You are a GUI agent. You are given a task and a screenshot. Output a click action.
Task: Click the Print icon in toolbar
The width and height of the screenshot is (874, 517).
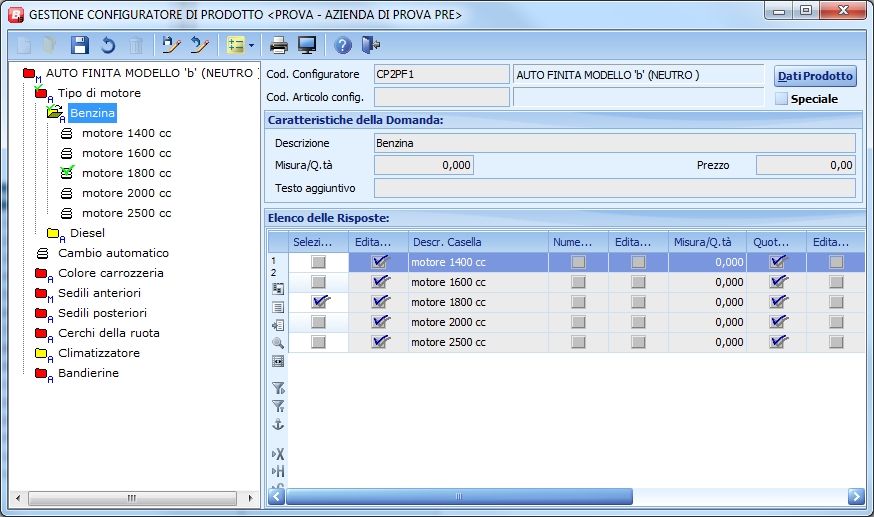(279, 45)
